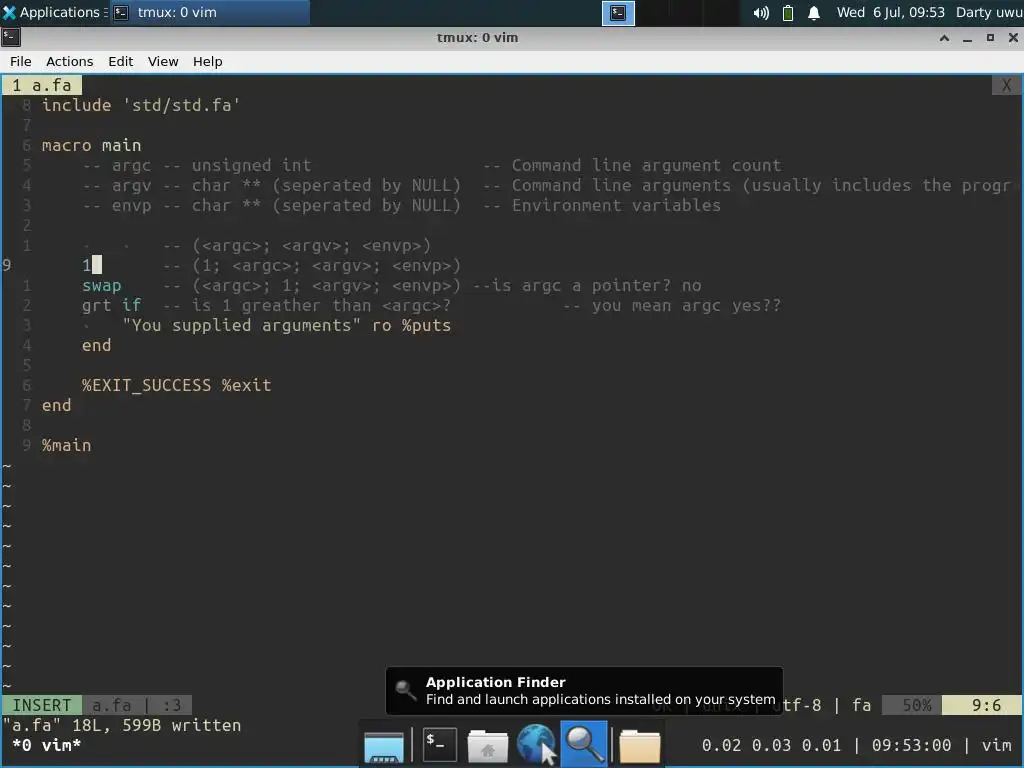Open the Edit menu
The height and width of the screenshot is (768, 1024).
(x=121, y=61)
